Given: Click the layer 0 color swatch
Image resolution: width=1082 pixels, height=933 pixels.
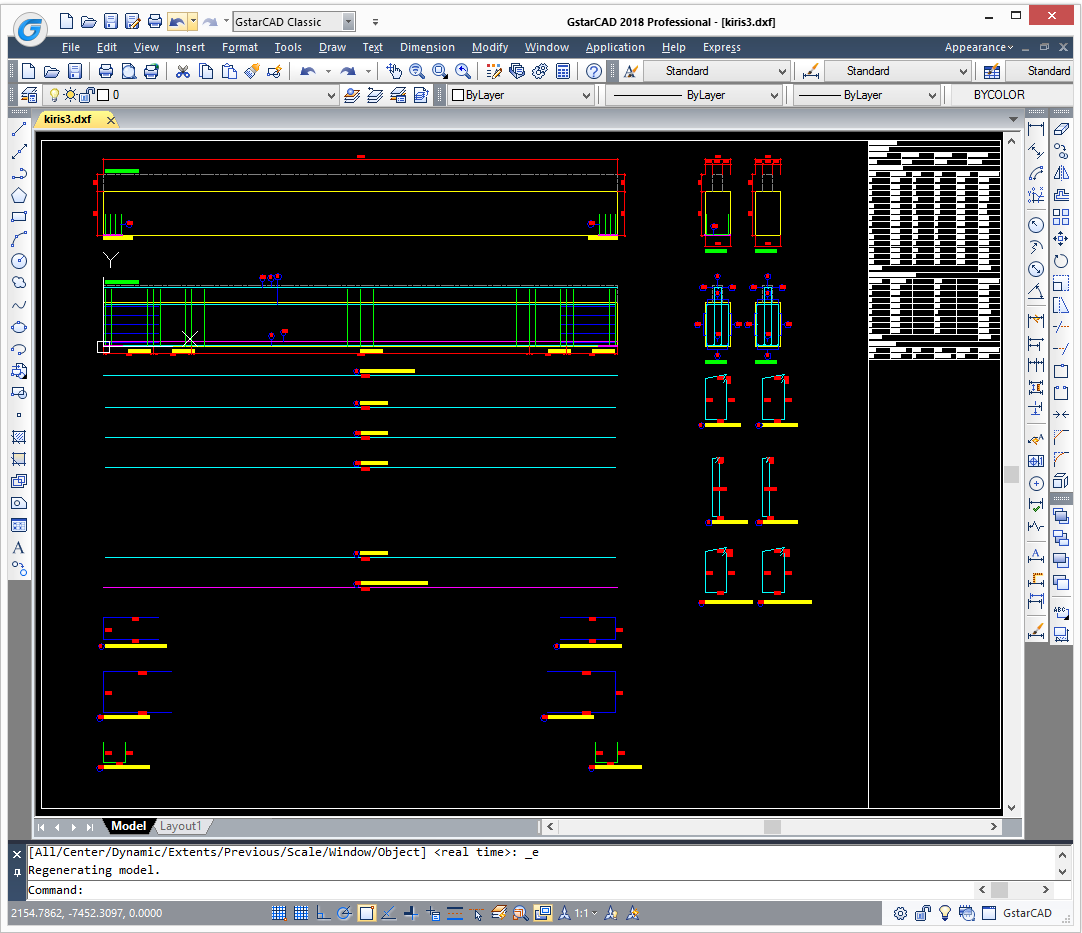Looking at the screenshot, I should click(x=104, y=95).
